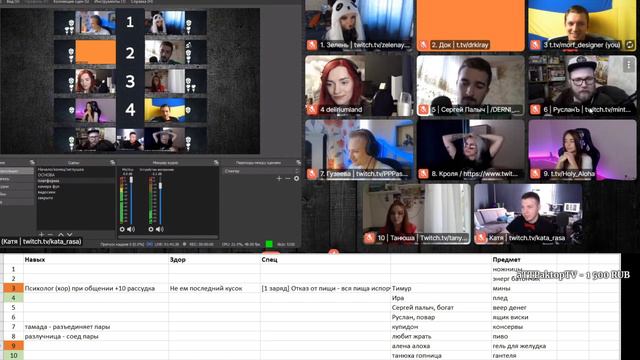Click the muted mic icon on Гузеева tile
640x360 pixels.
click(312, 174)
